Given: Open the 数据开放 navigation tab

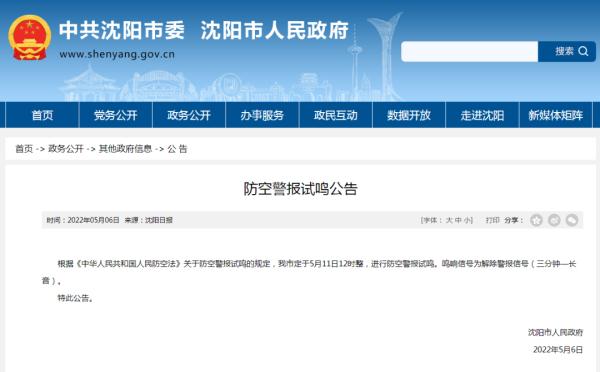Looking at the screenshot, I should [x=409, y=115].
